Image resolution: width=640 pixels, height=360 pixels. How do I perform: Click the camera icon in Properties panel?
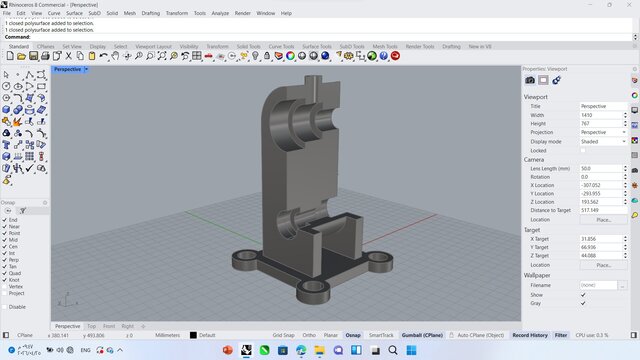coord(530,80)
